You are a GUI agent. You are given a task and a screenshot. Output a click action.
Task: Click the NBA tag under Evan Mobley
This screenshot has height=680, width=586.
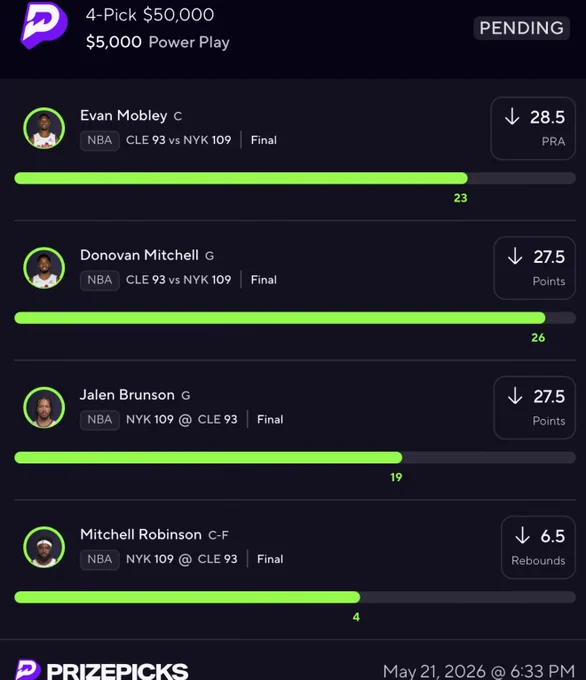pyautogui.click(x=100, y=141)
